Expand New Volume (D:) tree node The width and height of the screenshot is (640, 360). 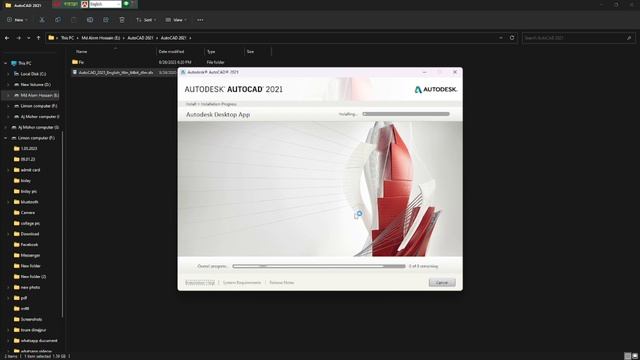pyautogui.click(x=8, y=84)
